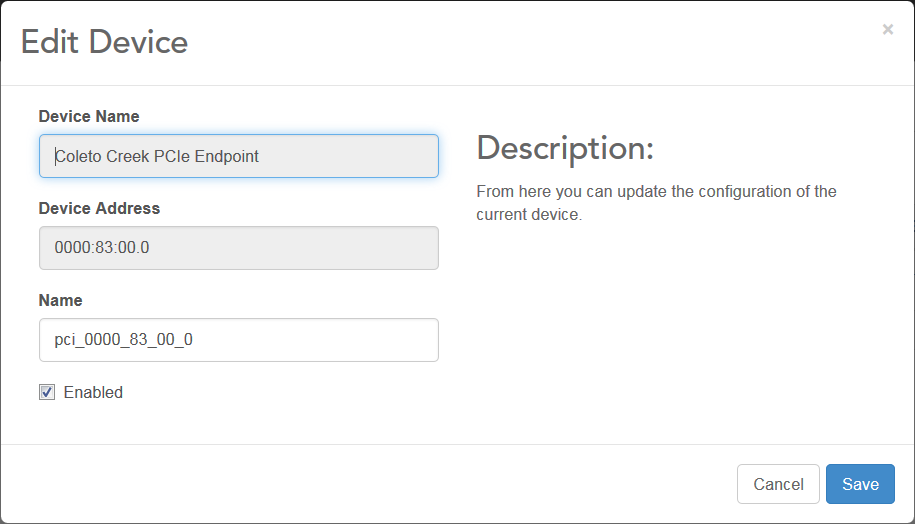Click the Enabled label text
The height and width of the screenshot is (524, 915).
(x=93, y=392)
